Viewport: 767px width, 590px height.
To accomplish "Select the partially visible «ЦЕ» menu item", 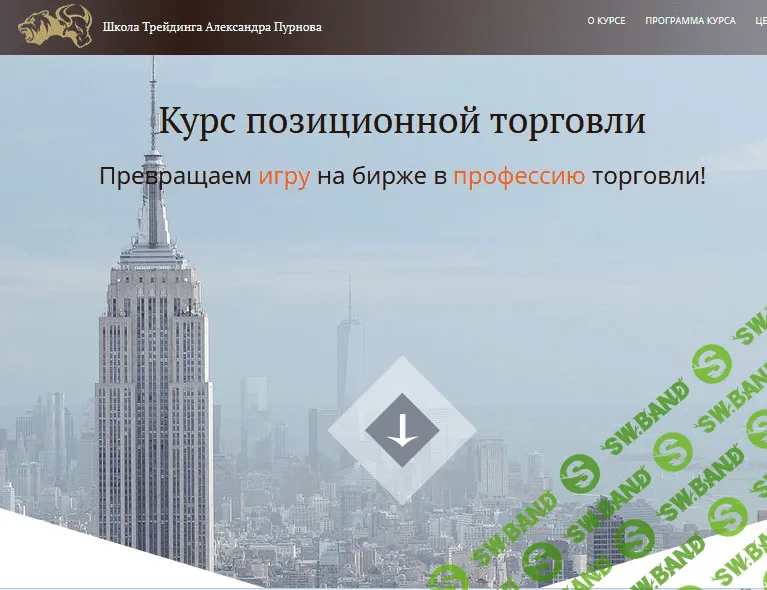I will tap(760, 21).
